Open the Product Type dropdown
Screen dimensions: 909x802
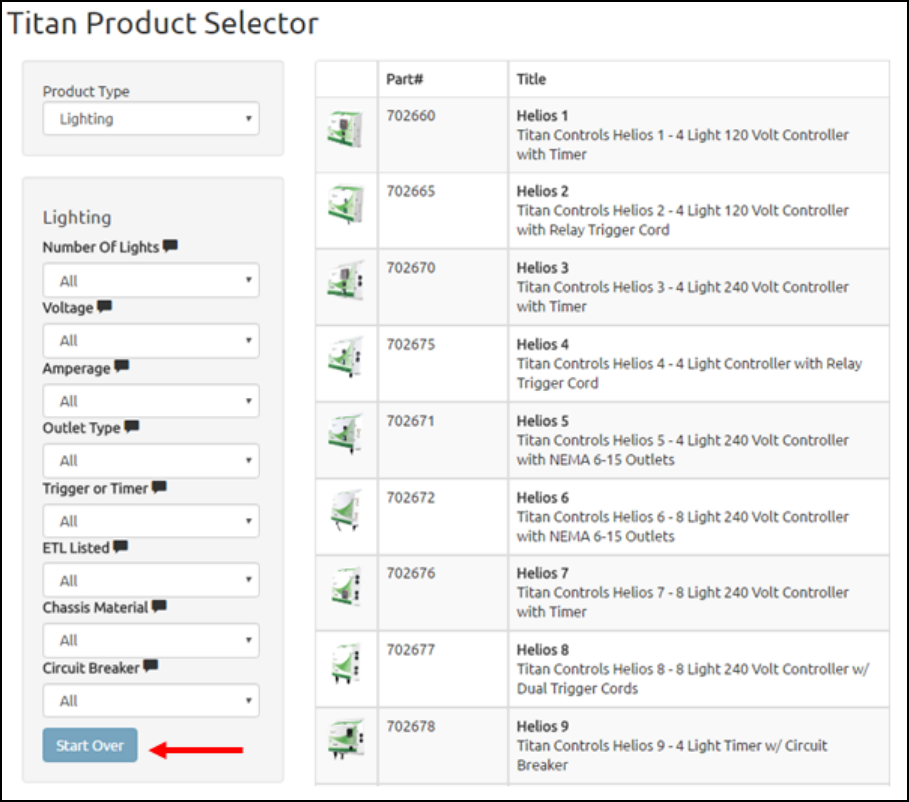tap(151, 119)
